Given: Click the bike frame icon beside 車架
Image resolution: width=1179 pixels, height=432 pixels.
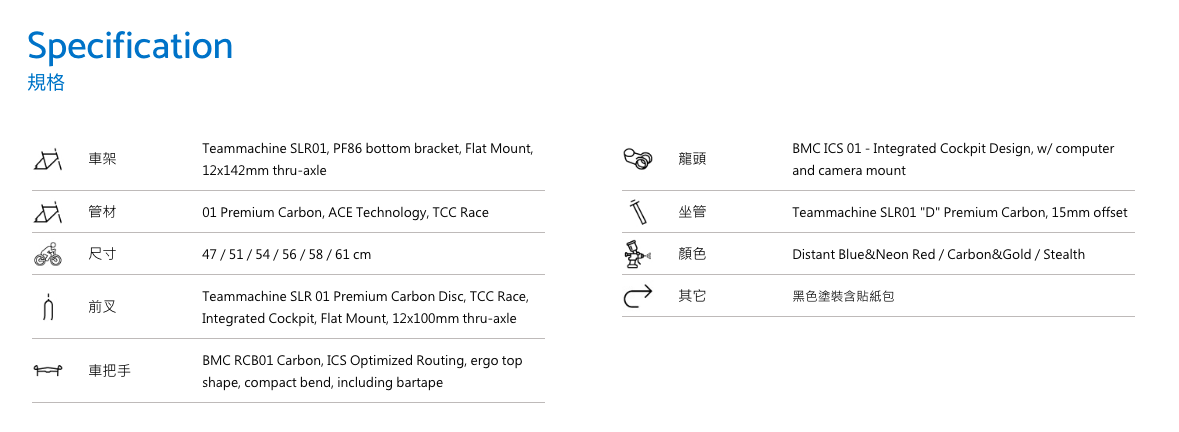Looking at the screenshot, I should pyautogui.click(x=47, y=160).
